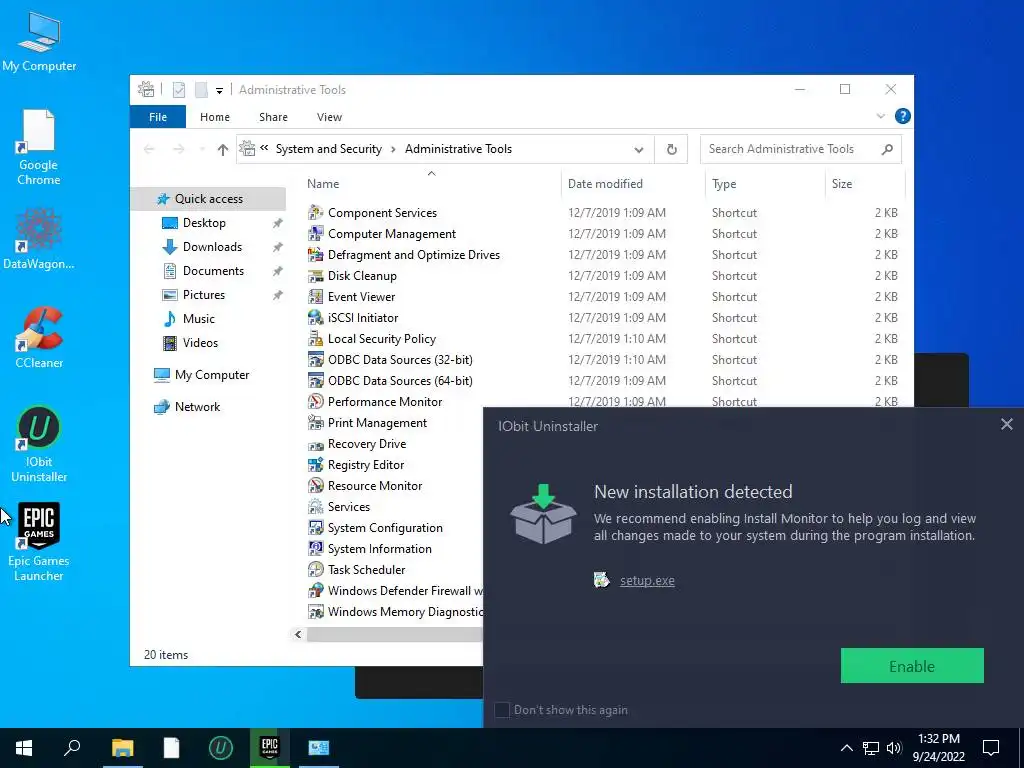Image resolution: width=1024 pixels, height=768 pixels.
Task: Select the Print Management icon
Action: pos(315,423)
